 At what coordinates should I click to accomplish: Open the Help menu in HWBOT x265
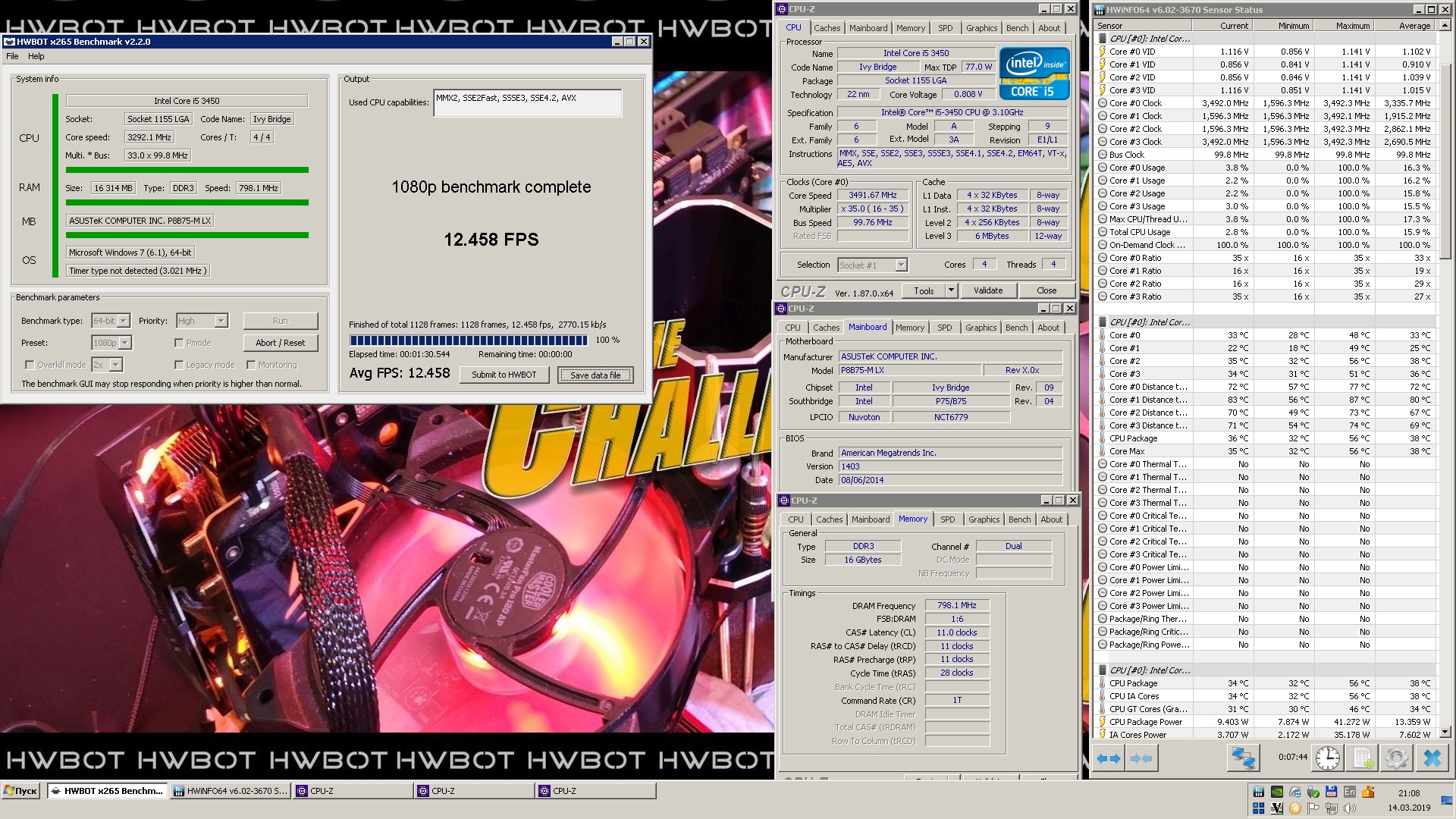pyautogui.click(x=36, y=56)
